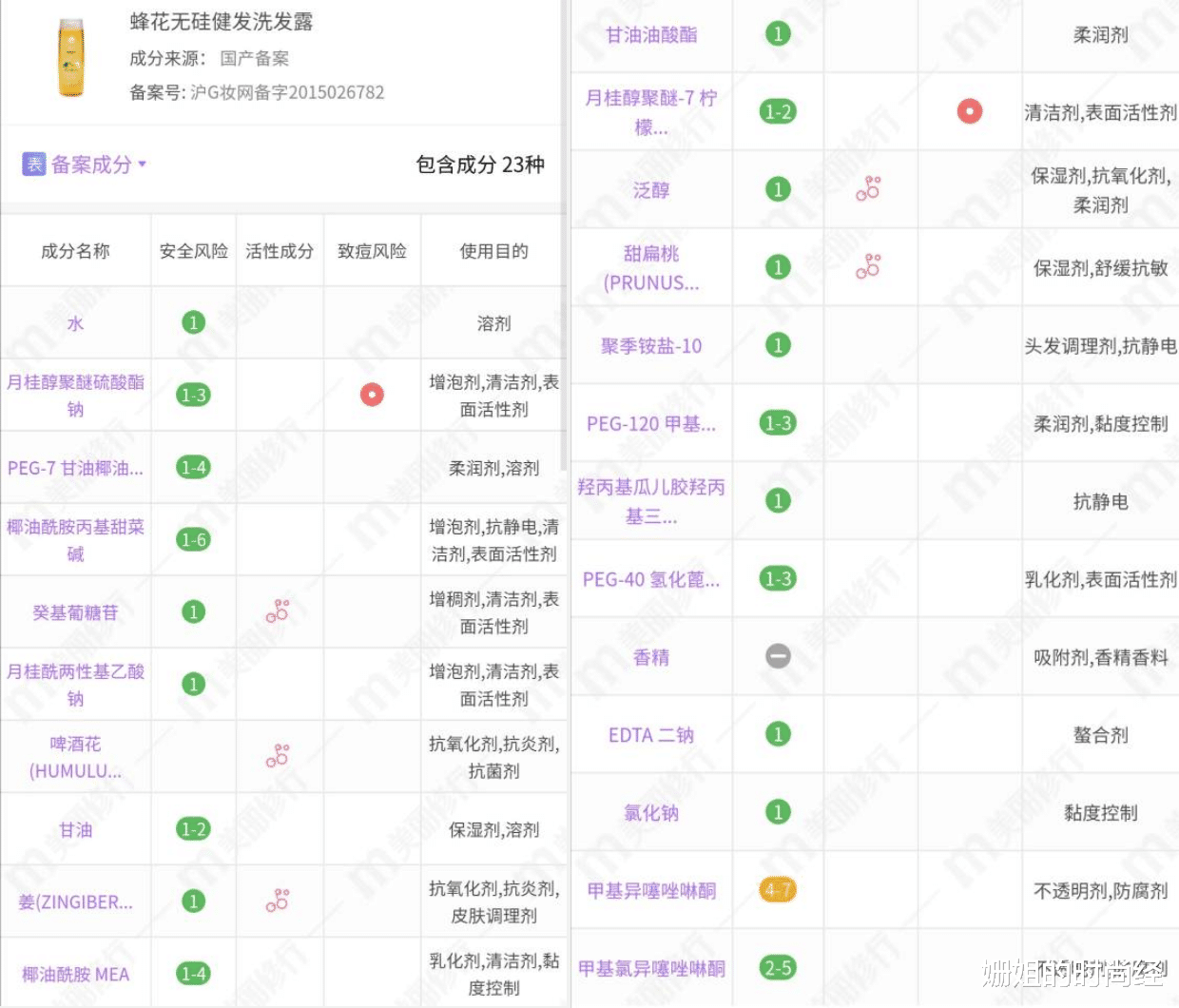Viewport: 1179px width, 1008px height.
Task: Click the acne-risk red dot for 月桂醇聚醚硫酸酯钠
Action: 371,394
